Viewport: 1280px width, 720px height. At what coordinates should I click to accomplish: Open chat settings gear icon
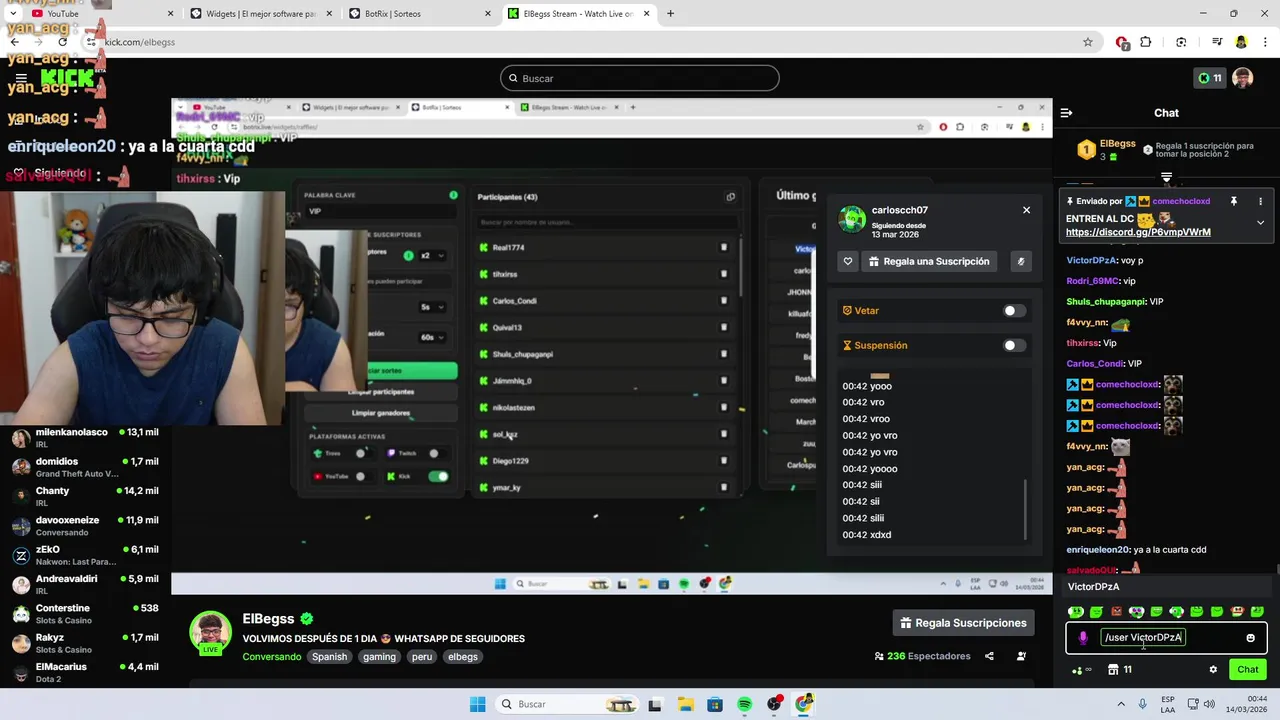pyautogui.click(x=1213, y=670)
